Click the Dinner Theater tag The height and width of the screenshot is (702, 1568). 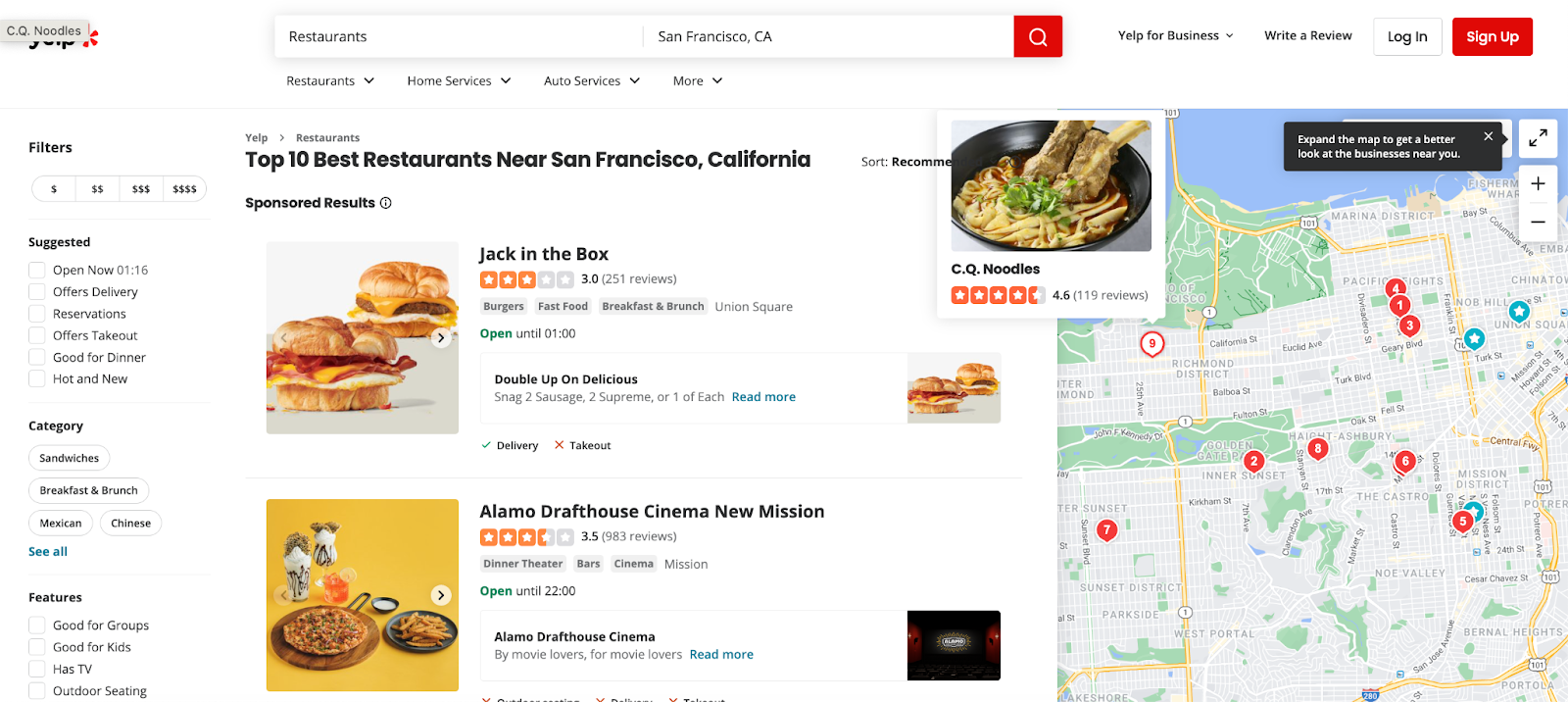point(522,564)
